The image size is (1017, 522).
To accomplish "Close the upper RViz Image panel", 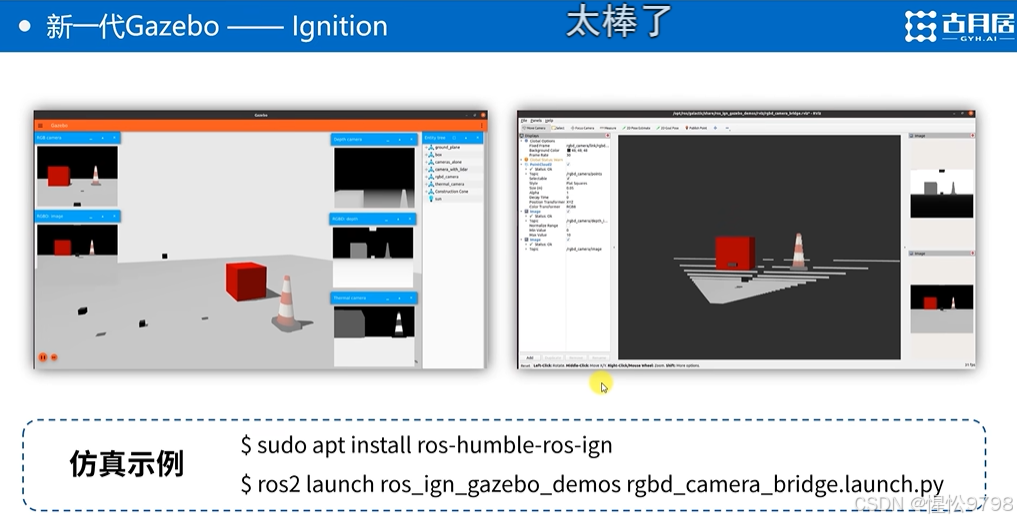I will (972, 136).
